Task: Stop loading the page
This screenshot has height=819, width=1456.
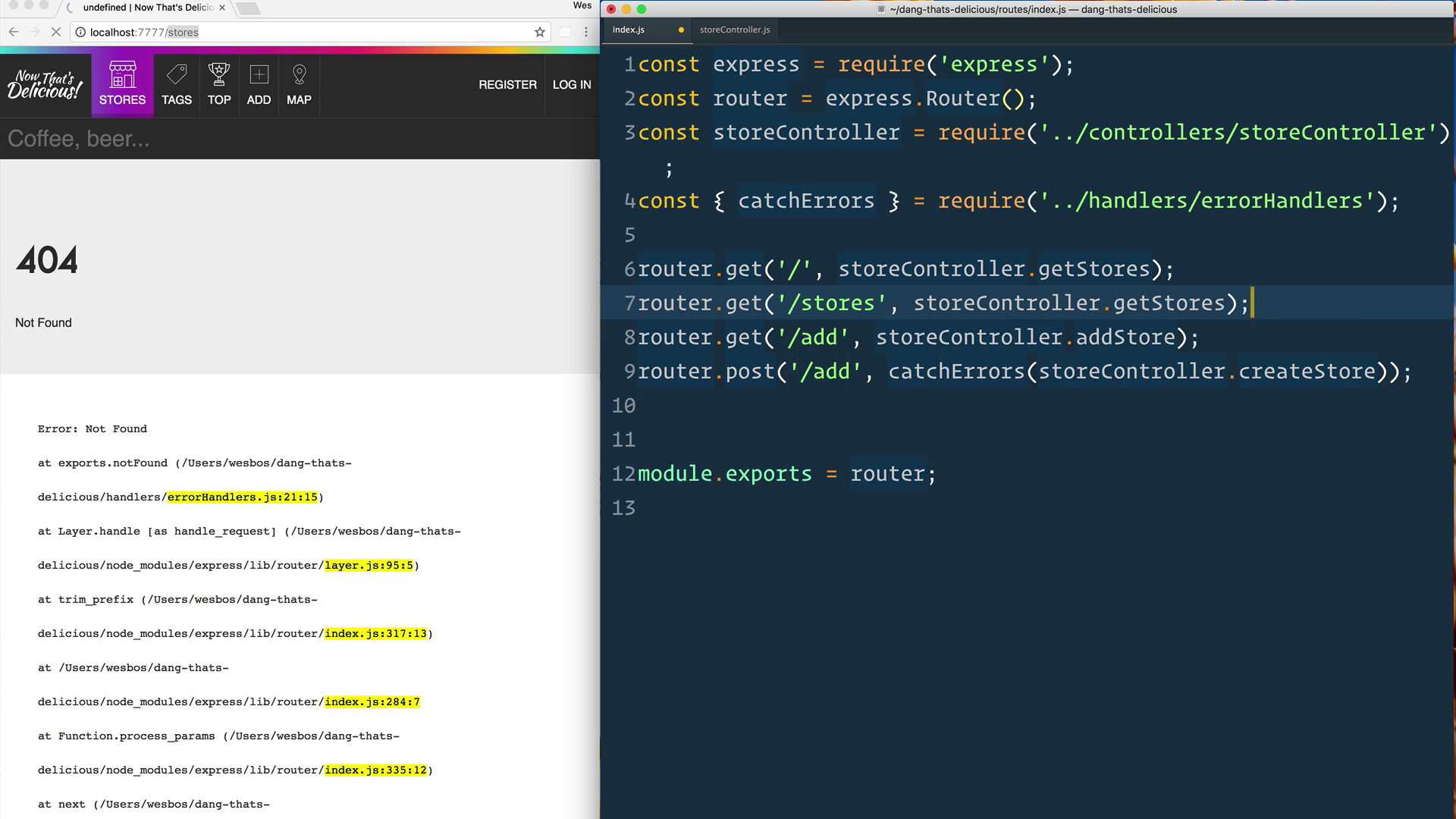Action: click(x=56, y=32)
